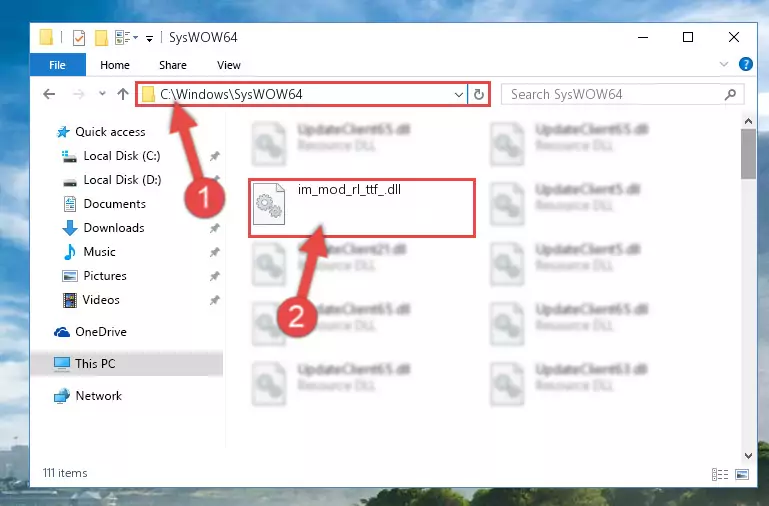Expand the address bar history dropdown

click(x=459, y=94)
